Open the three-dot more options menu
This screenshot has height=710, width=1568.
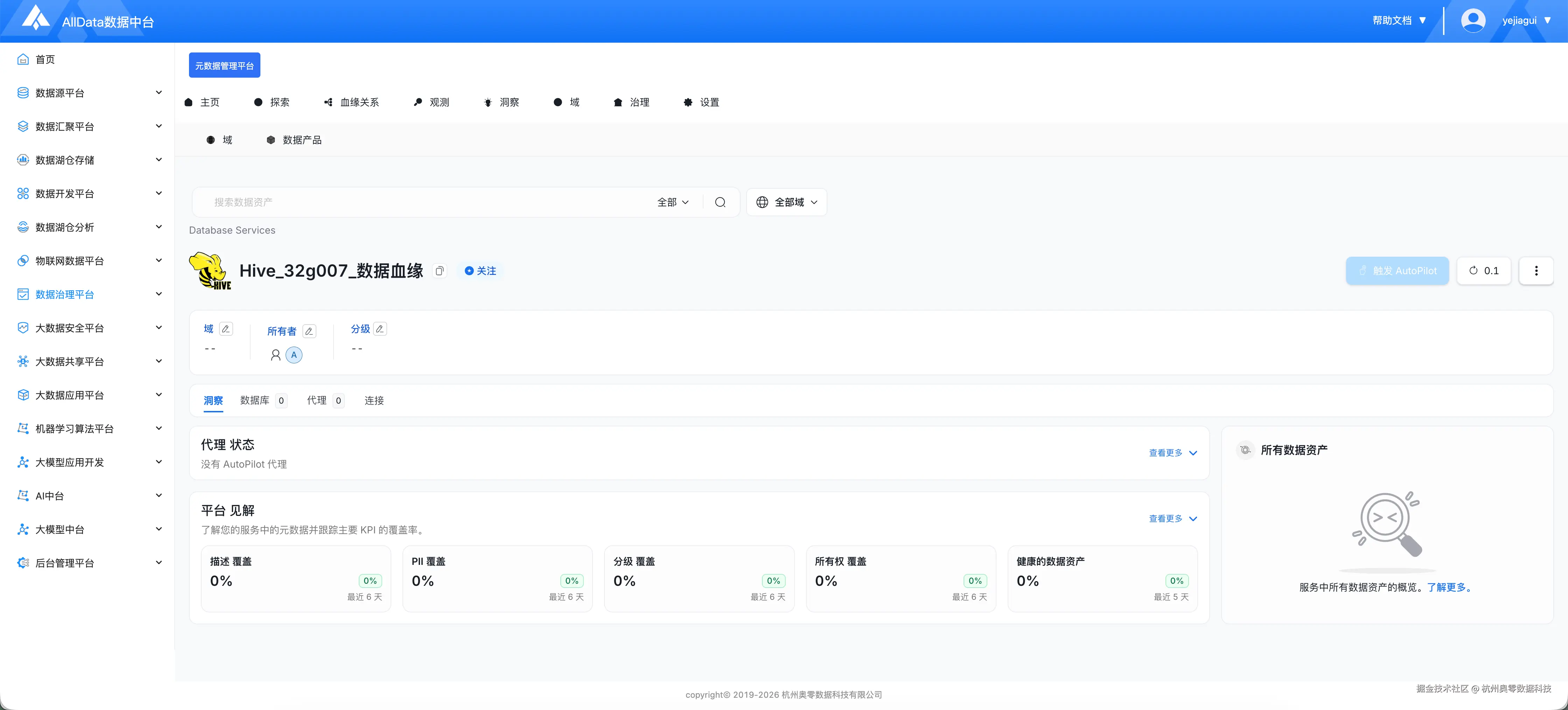[x=1536, y=271]
